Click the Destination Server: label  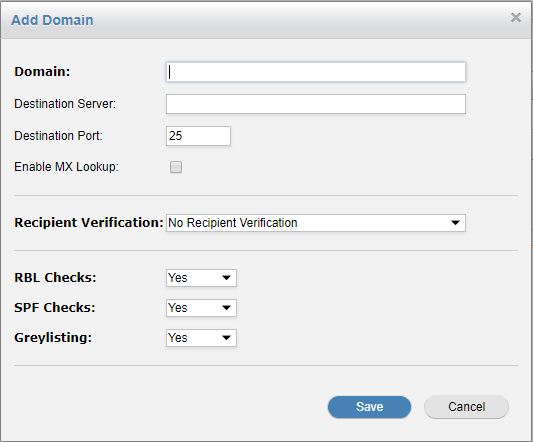(65, 103)
